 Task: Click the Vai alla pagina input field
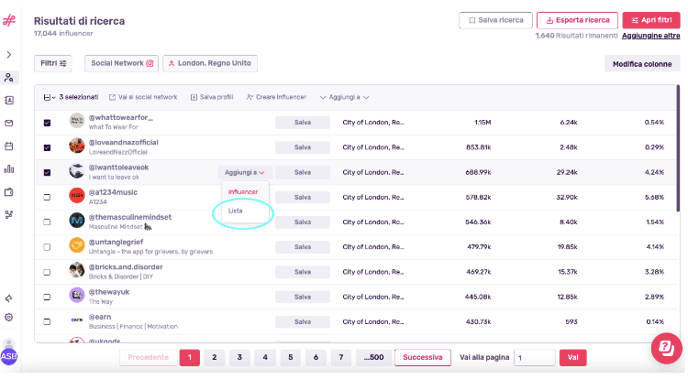click(x=534, y=358)
